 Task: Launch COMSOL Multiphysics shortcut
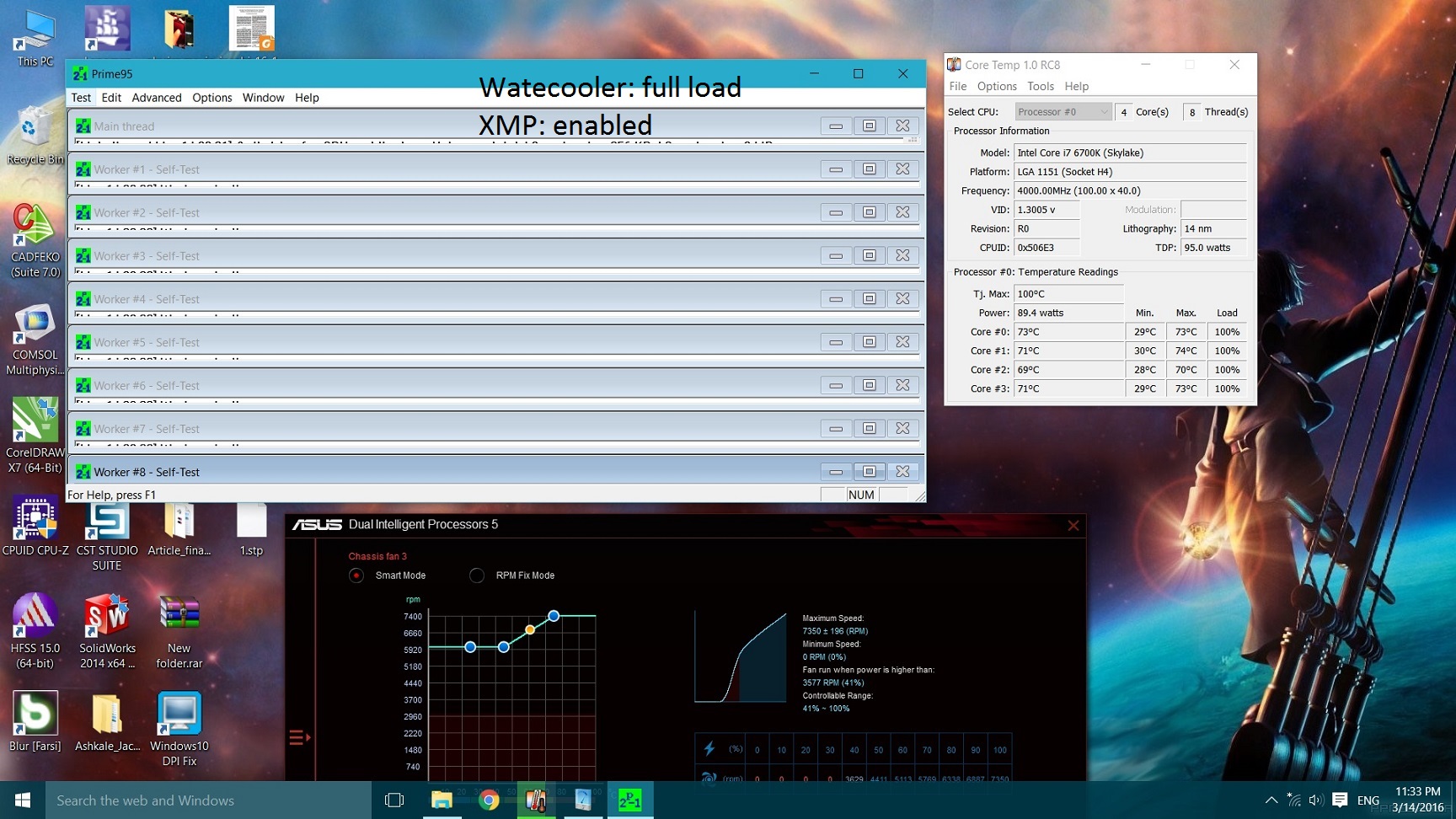click(35, 340)
